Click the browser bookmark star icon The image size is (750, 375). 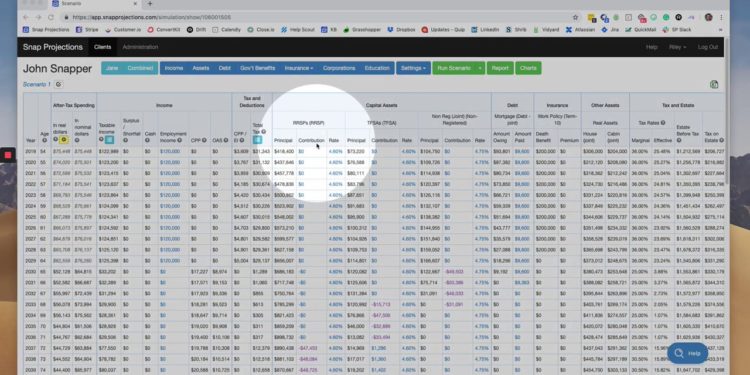(575, 17)
